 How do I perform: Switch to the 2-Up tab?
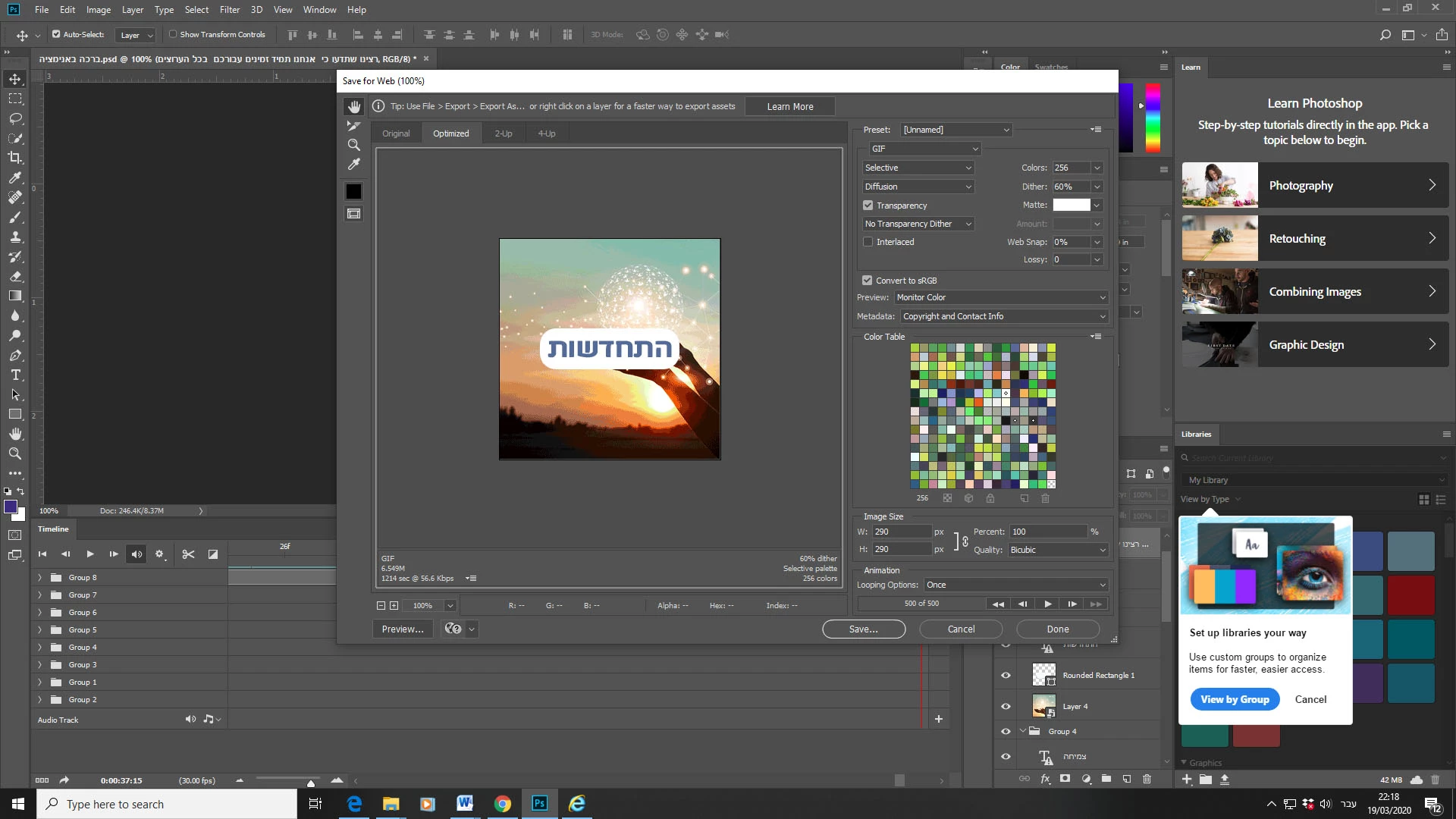(x=504, y=133)
